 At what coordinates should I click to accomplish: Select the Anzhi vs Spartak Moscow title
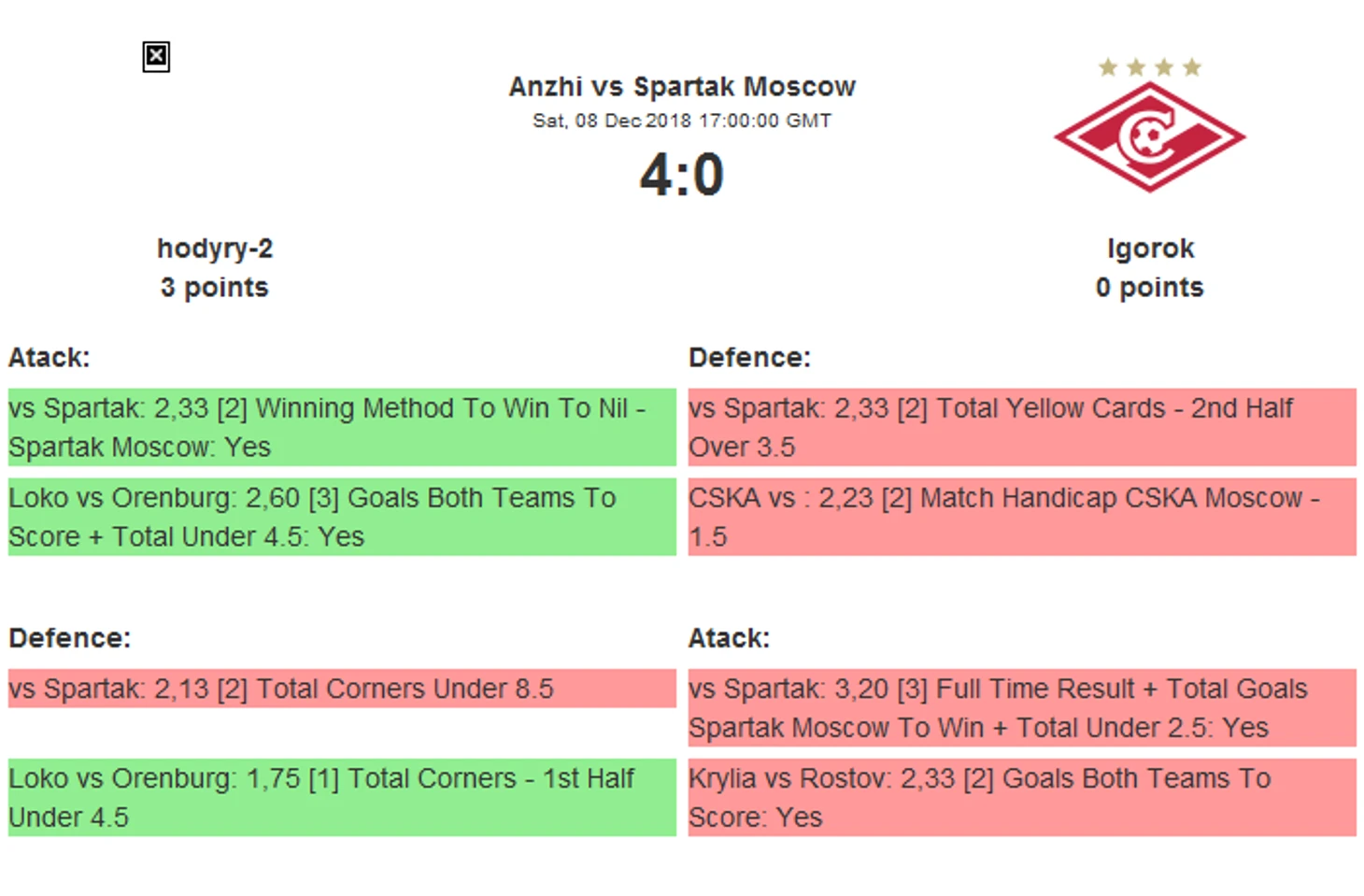point(682,87)
